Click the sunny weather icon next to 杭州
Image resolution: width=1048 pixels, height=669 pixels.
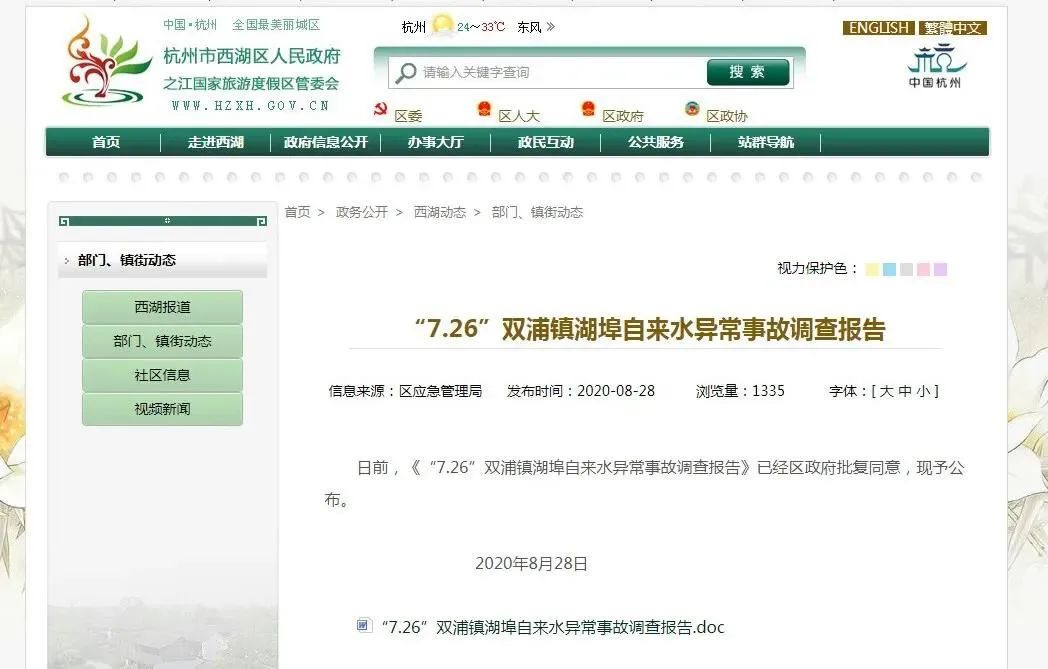coord(442,27)
